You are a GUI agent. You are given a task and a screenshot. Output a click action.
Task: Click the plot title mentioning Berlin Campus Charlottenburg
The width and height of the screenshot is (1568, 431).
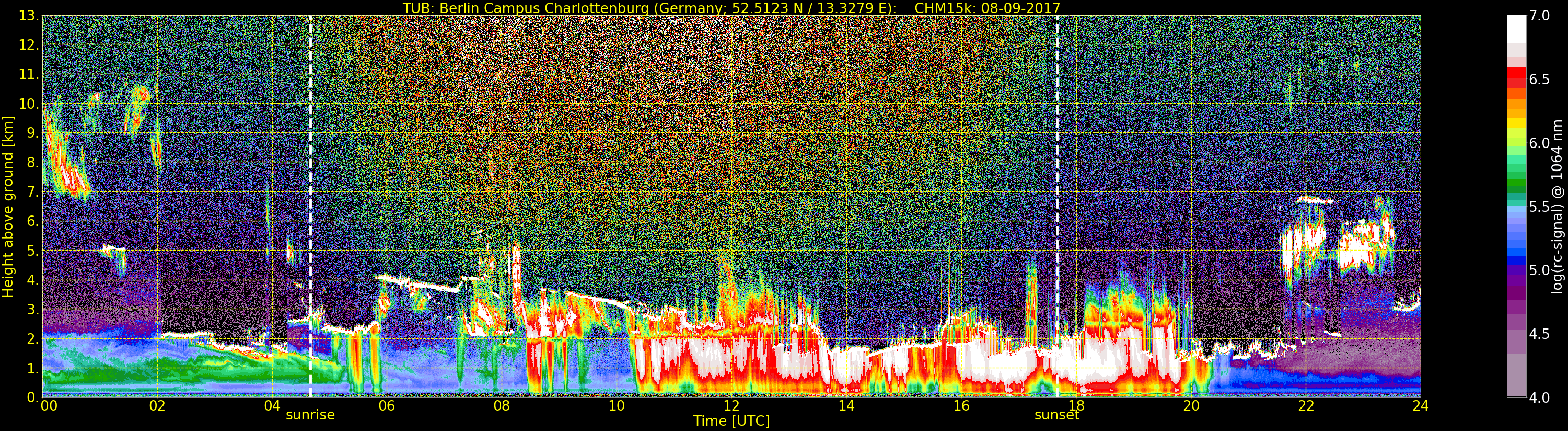tap(731, 8)
